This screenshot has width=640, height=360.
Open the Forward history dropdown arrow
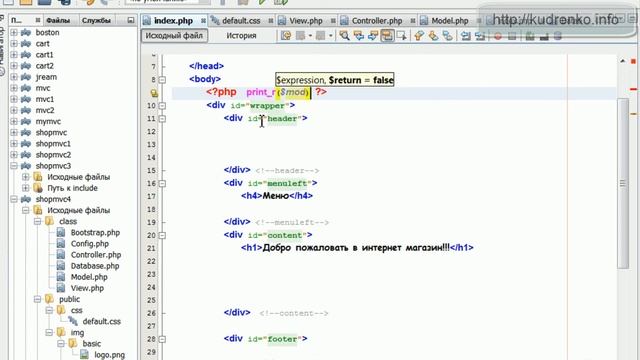click(331, 36)
